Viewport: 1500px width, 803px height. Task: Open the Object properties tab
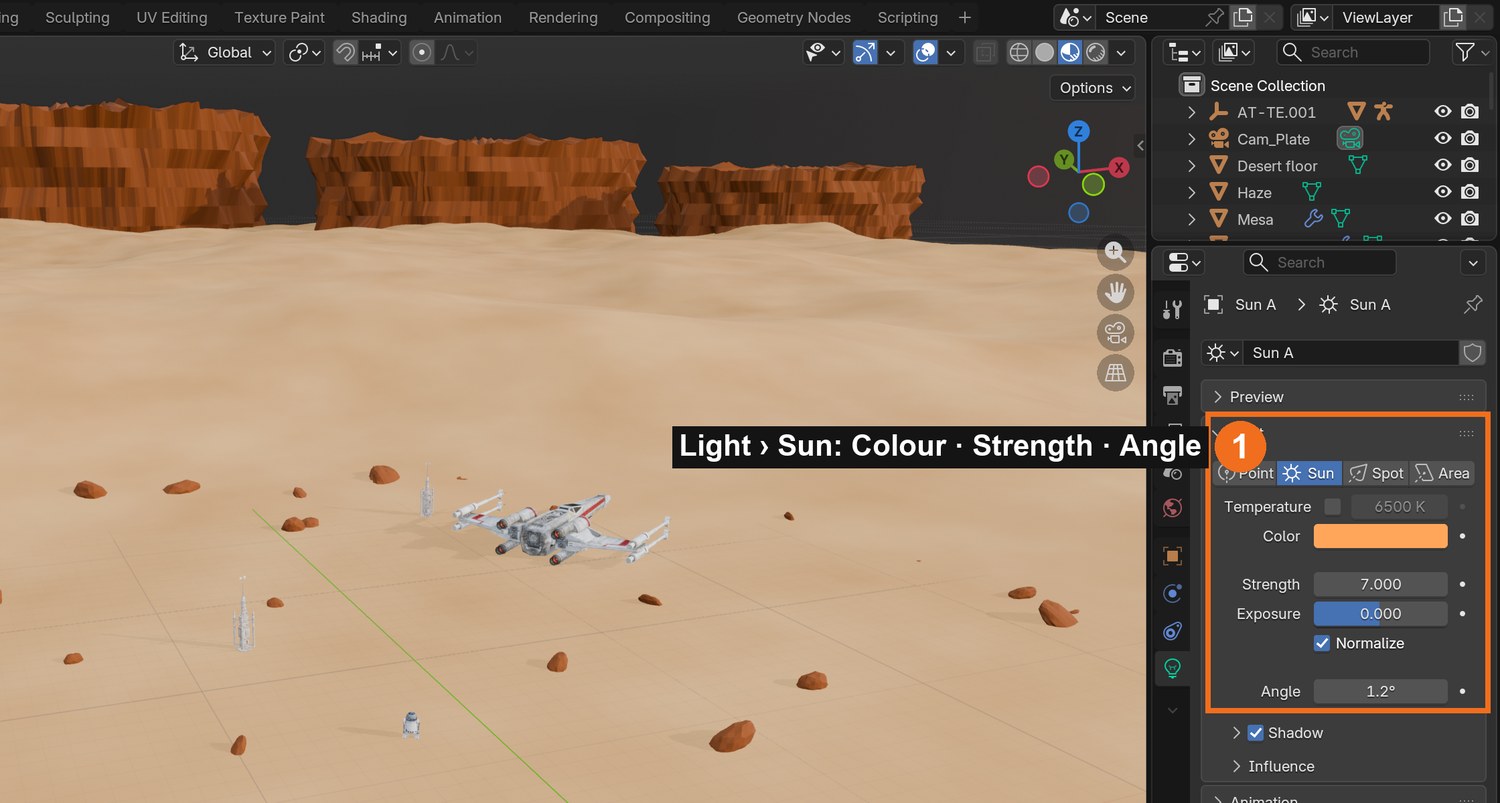click(x=1172, y=556)
